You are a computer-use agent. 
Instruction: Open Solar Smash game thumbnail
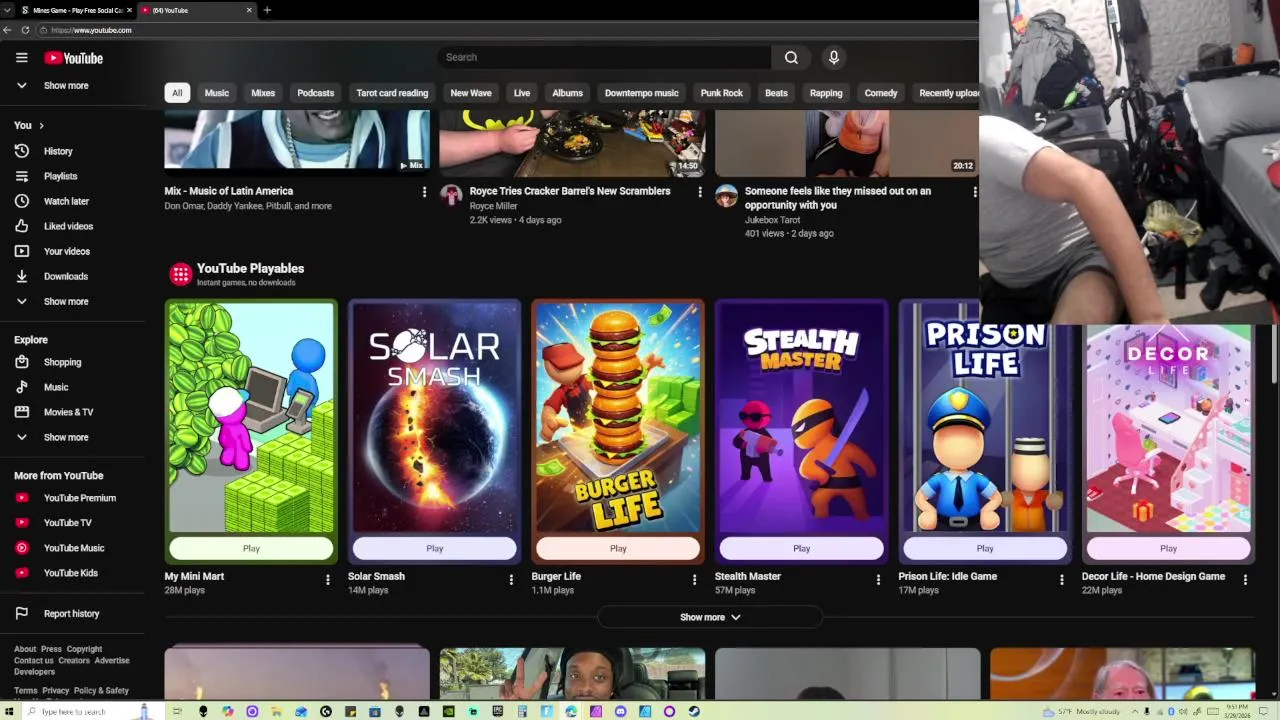435,418
